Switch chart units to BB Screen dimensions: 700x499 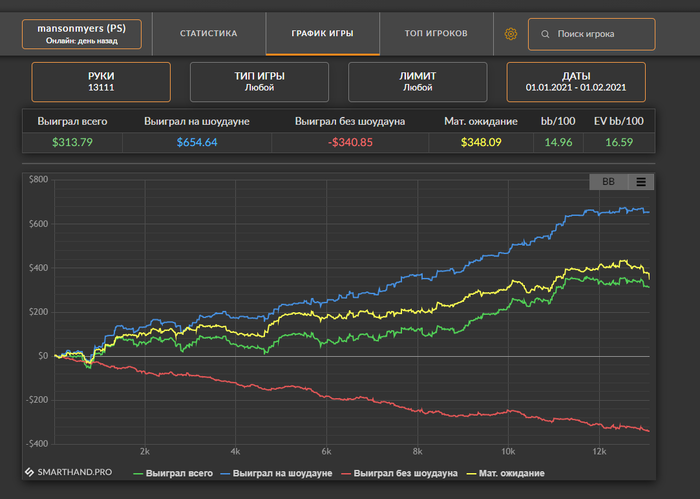(x=608, y=182)
